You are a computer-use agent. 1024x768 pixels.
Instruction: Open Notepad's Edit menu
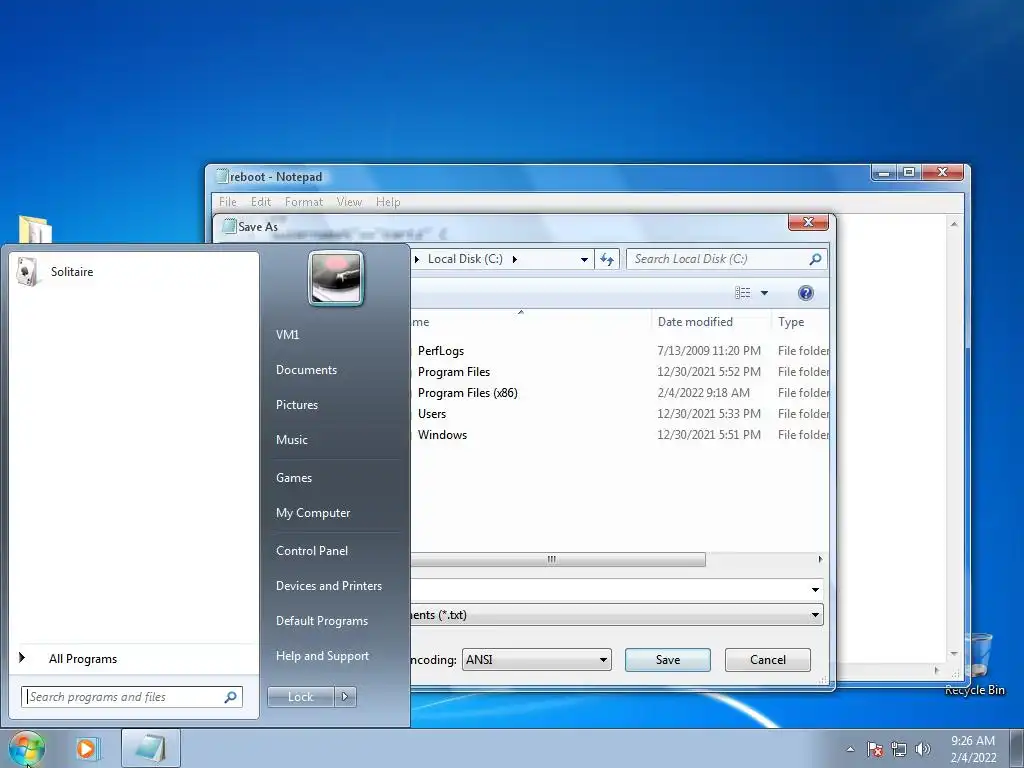pos(261,202)
